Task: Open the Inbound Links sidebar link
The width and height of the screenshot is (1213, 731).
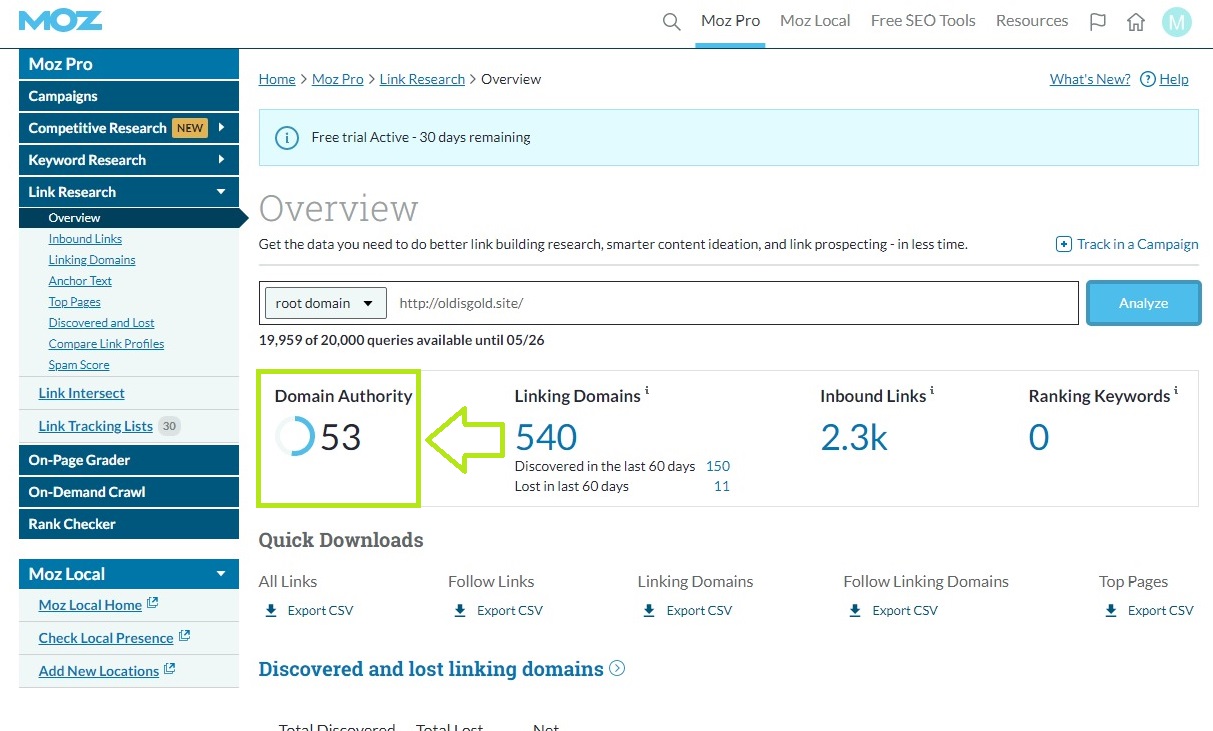Action: pyautogui.click(x=85, y=239)
